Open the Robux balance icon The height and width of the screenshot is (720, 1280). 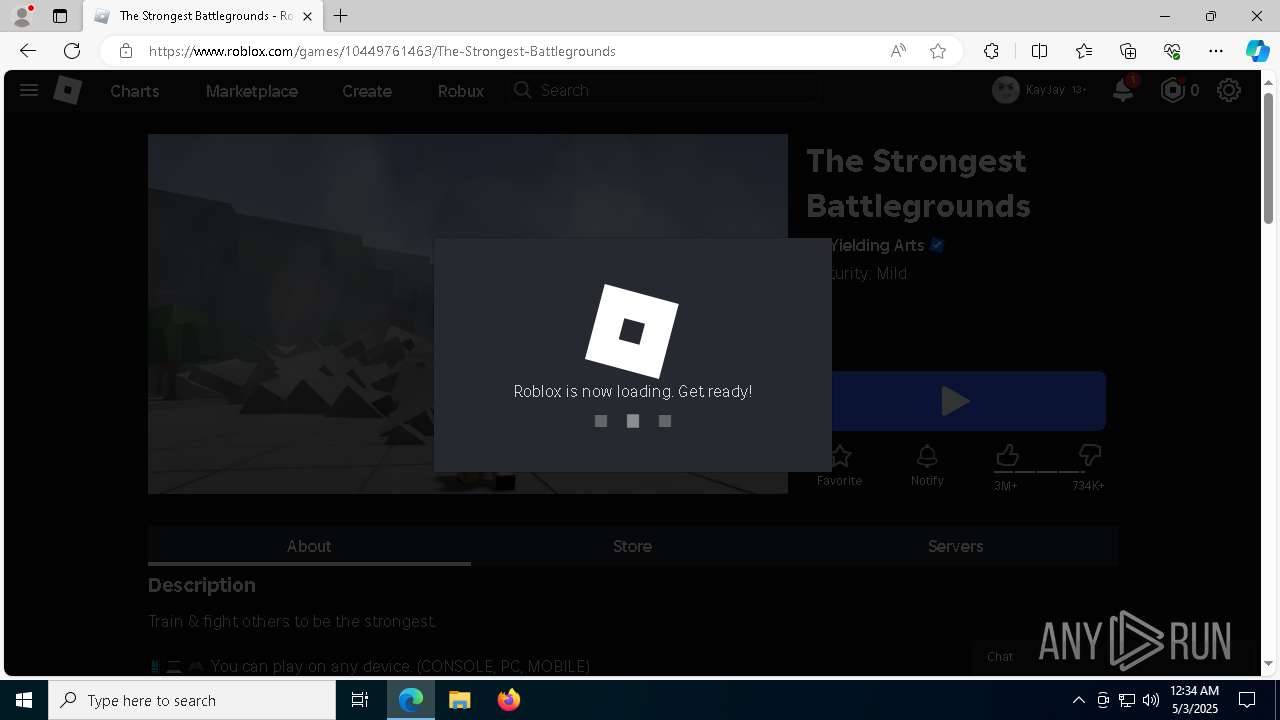1172,90
